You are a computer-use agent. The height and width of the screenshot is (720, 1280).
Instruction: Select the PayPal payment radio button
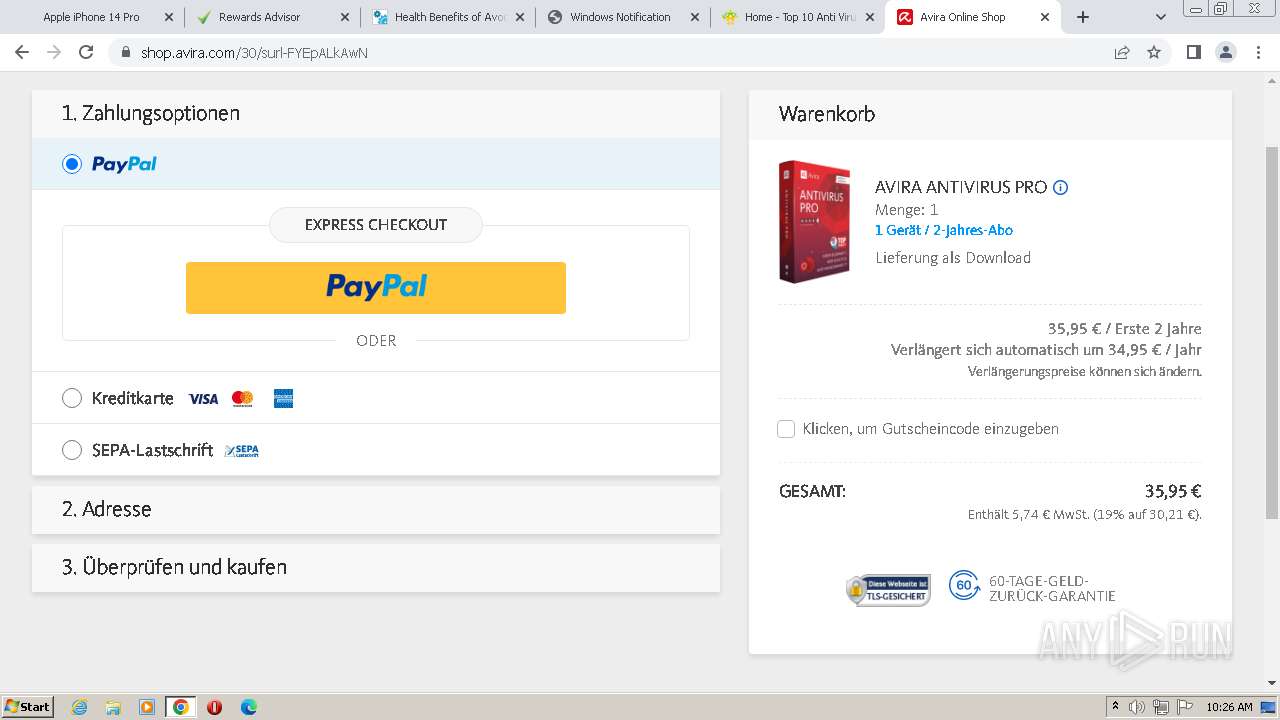point(72,164)
